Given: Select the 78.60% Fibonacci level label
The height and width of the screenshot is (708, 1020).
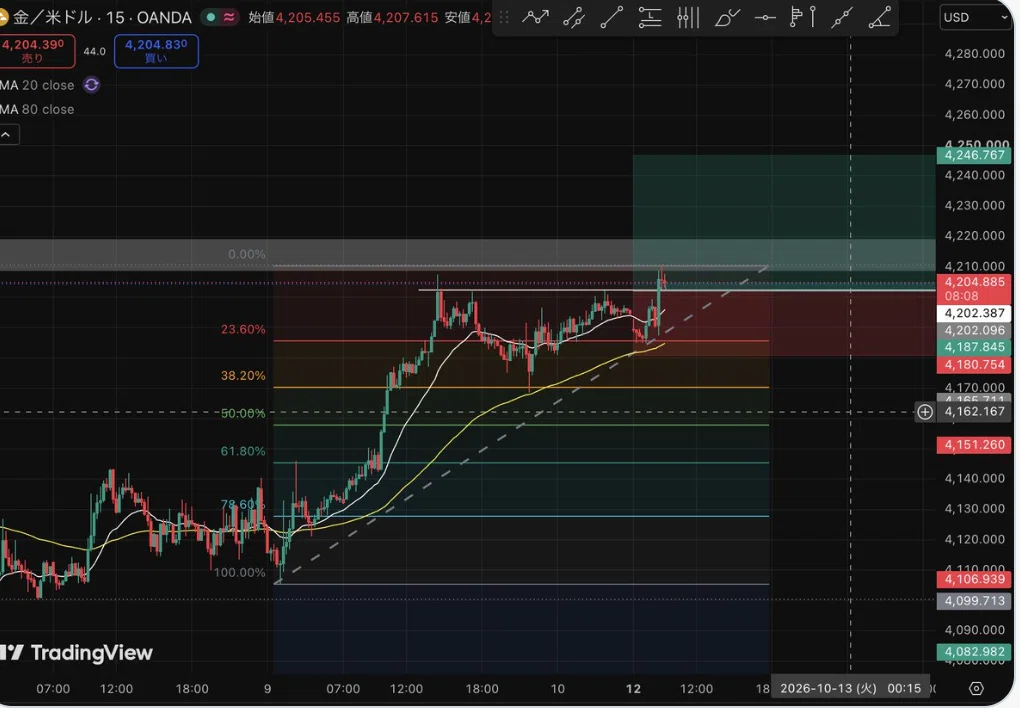Looking at the screenshot, I should 243,504.
